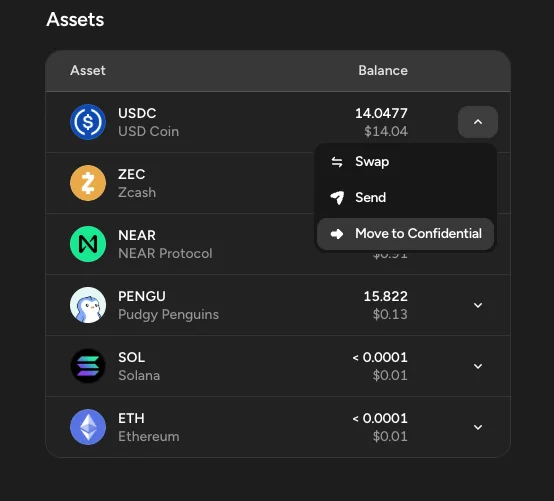Select the PENGU balance 15.822
The height and width of the screenshot is (501, 554).
click(x=385, y=296)
